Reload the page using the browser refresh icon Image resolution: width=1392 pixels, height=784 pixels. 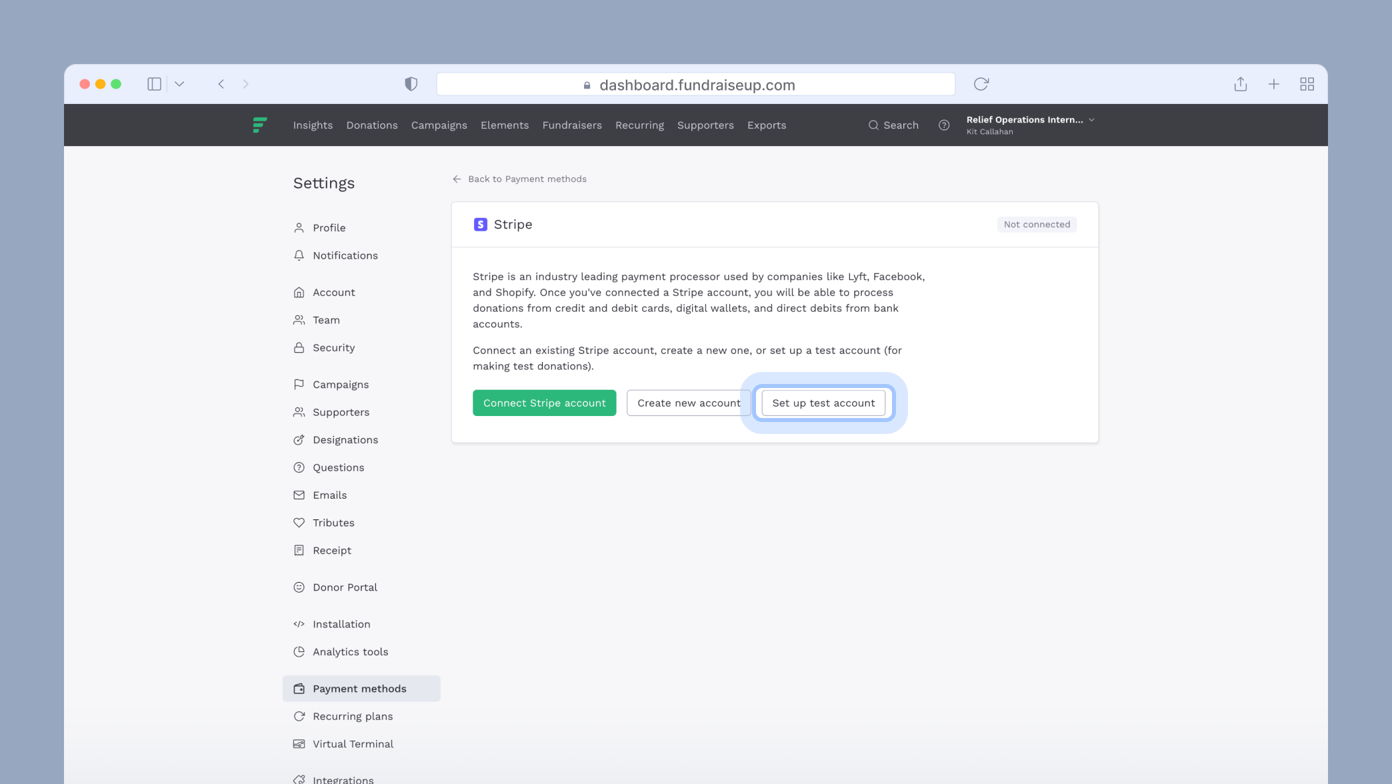pyautogui.click(x=980, y=84)
